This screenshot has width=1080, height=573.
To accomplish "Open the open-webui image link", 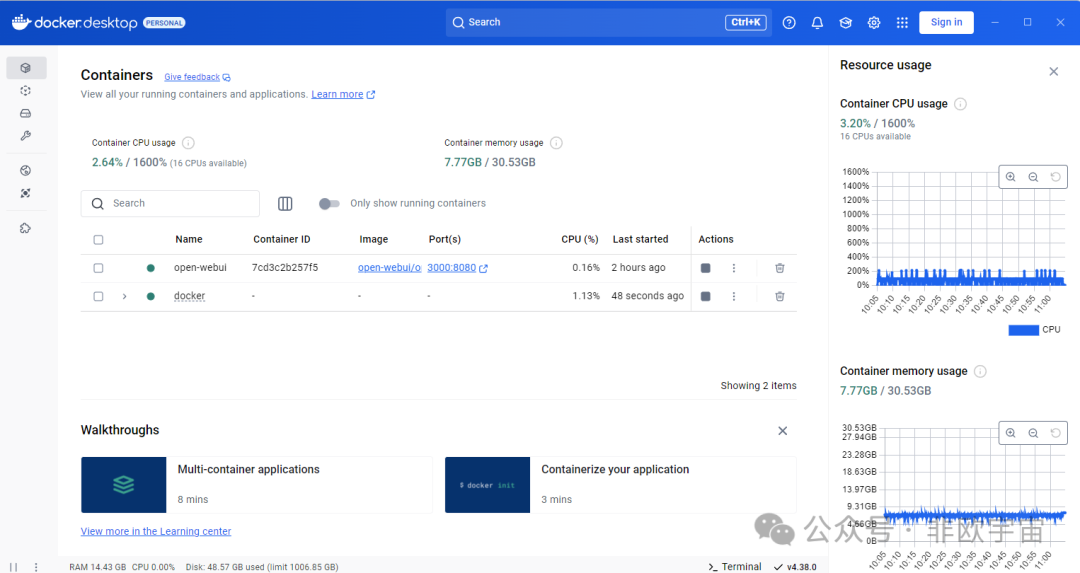I will point(389,267).
